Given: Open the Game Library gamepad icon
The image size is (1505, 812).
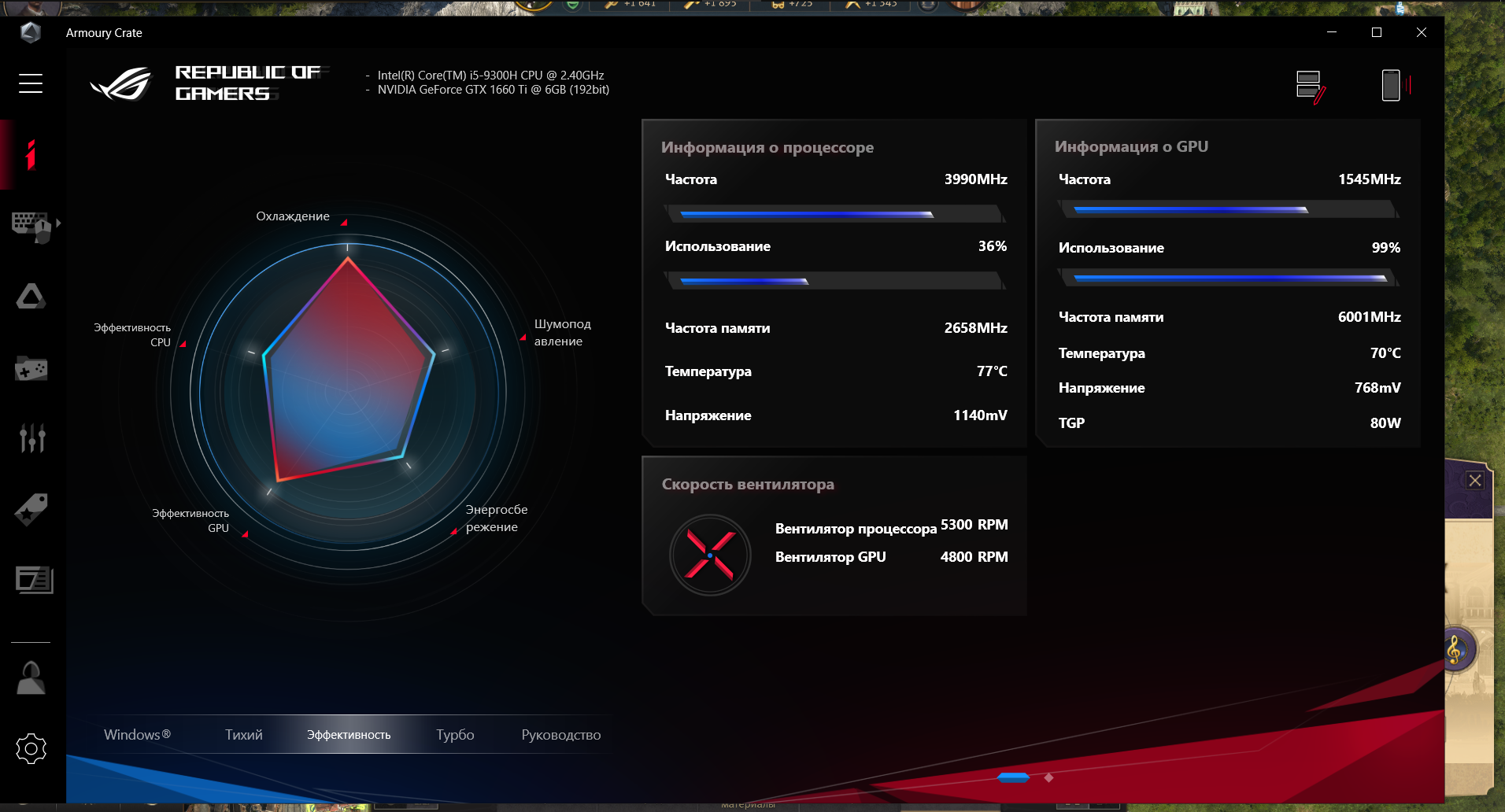Looking at the screenshot, I should pyautogui.click(x=31, y=368).
